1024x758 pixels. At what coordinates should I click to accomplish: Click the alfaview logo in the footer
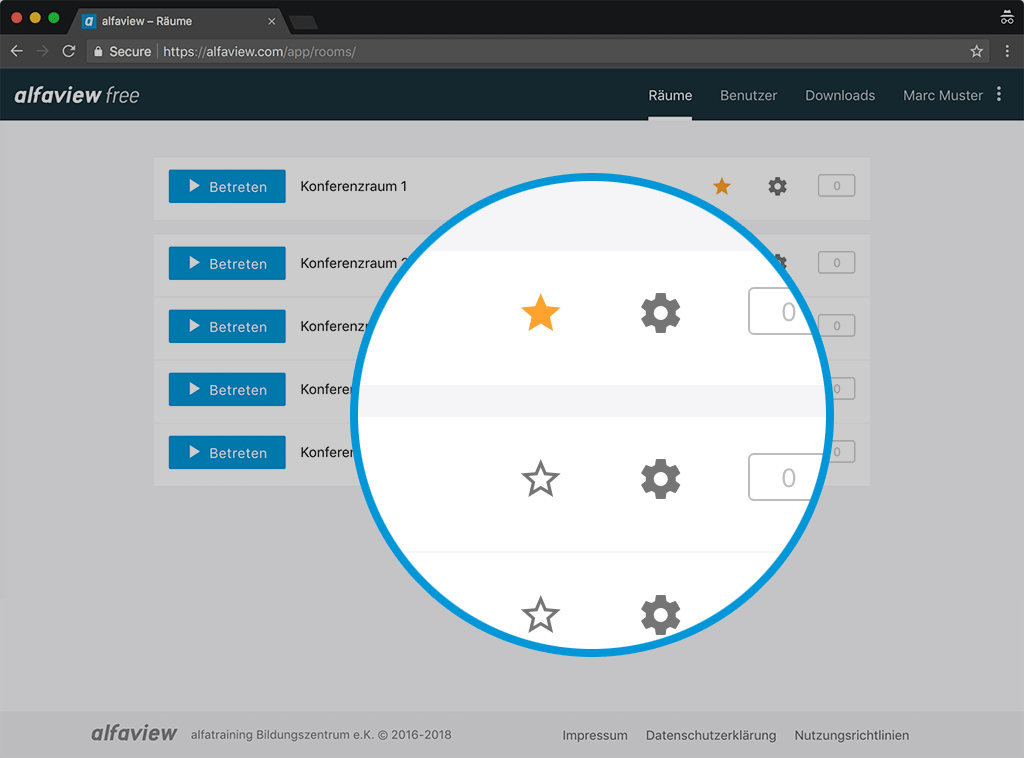pyautogui.click(x=134, y=733)
